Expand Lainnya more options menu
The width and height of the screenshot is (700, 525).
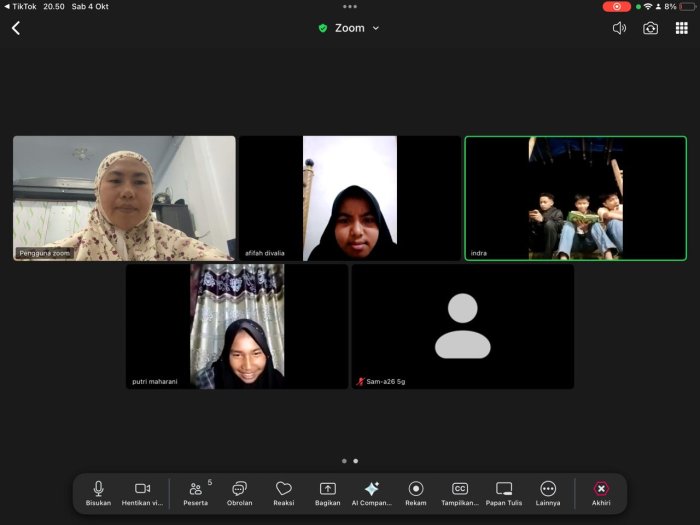548,491
